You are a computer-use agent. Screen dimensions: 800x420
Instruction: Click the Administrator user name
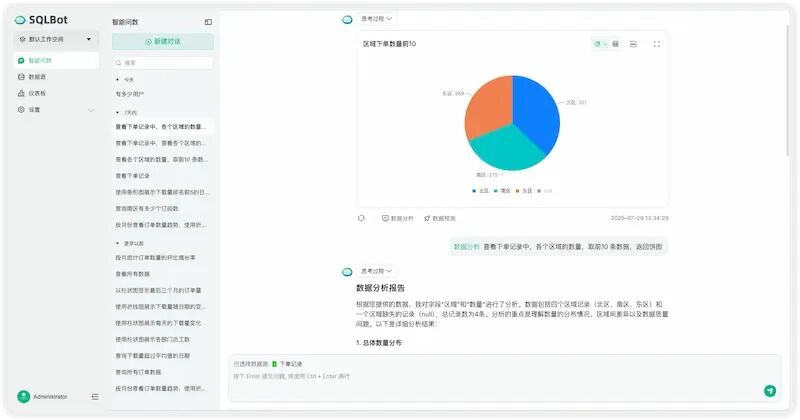[50, 397]
